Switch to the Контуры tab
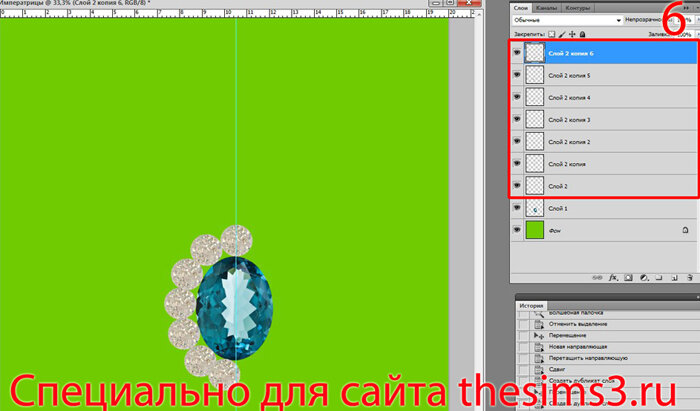 580,6
